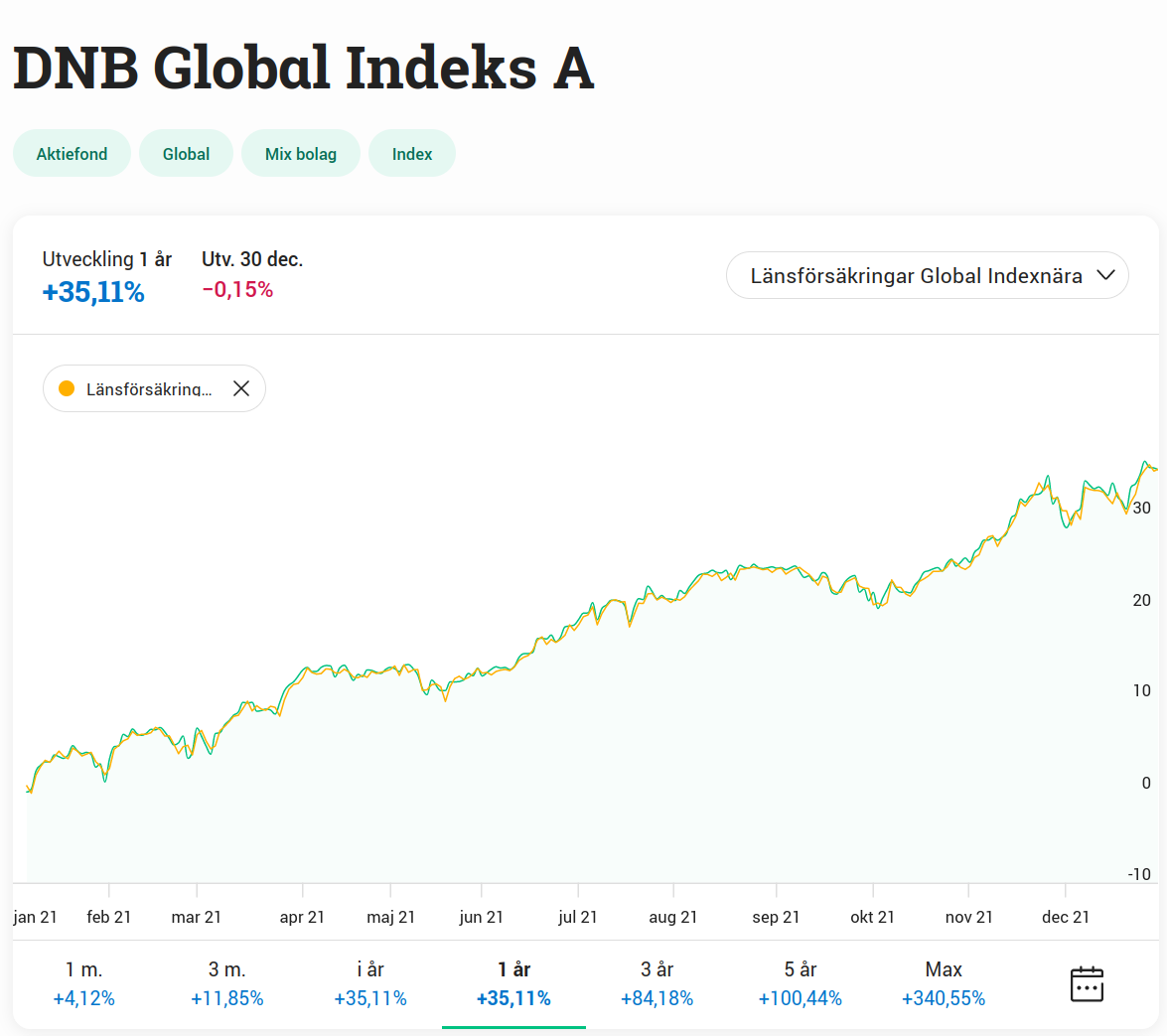Click the chart at the okt 21 marker

pos(873,599)
